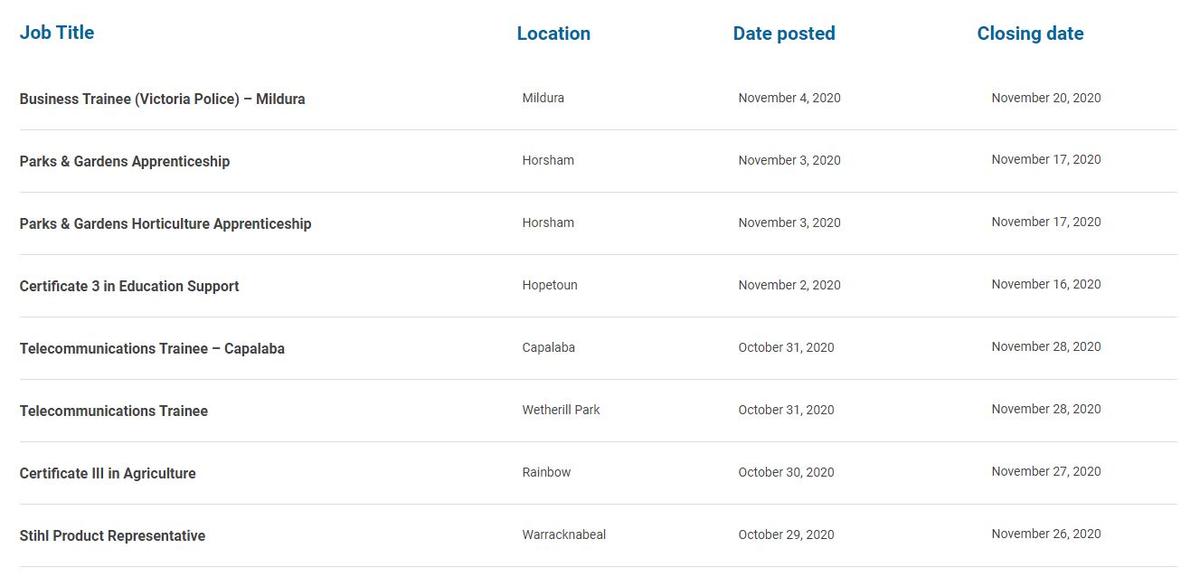This screenshot has height=587, width=1200.
Task: Open Business Trainee (Victoria Police) – Mildura job
Action: (x=162, y=99)
